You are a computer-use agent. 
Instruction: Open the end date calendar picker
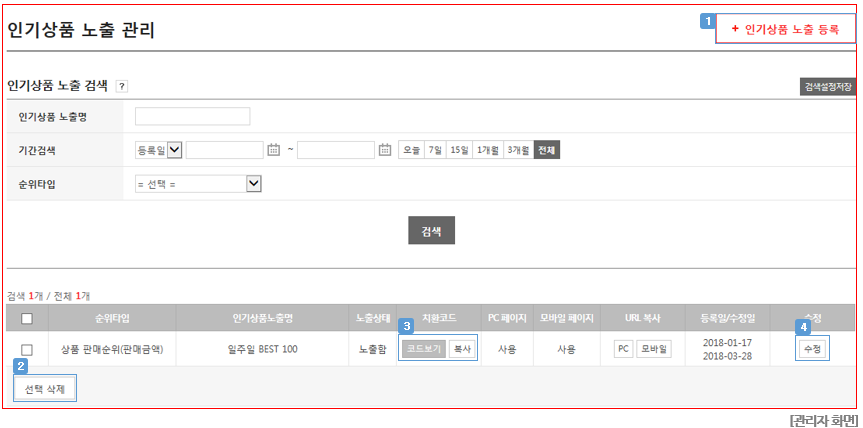(385, 150)
